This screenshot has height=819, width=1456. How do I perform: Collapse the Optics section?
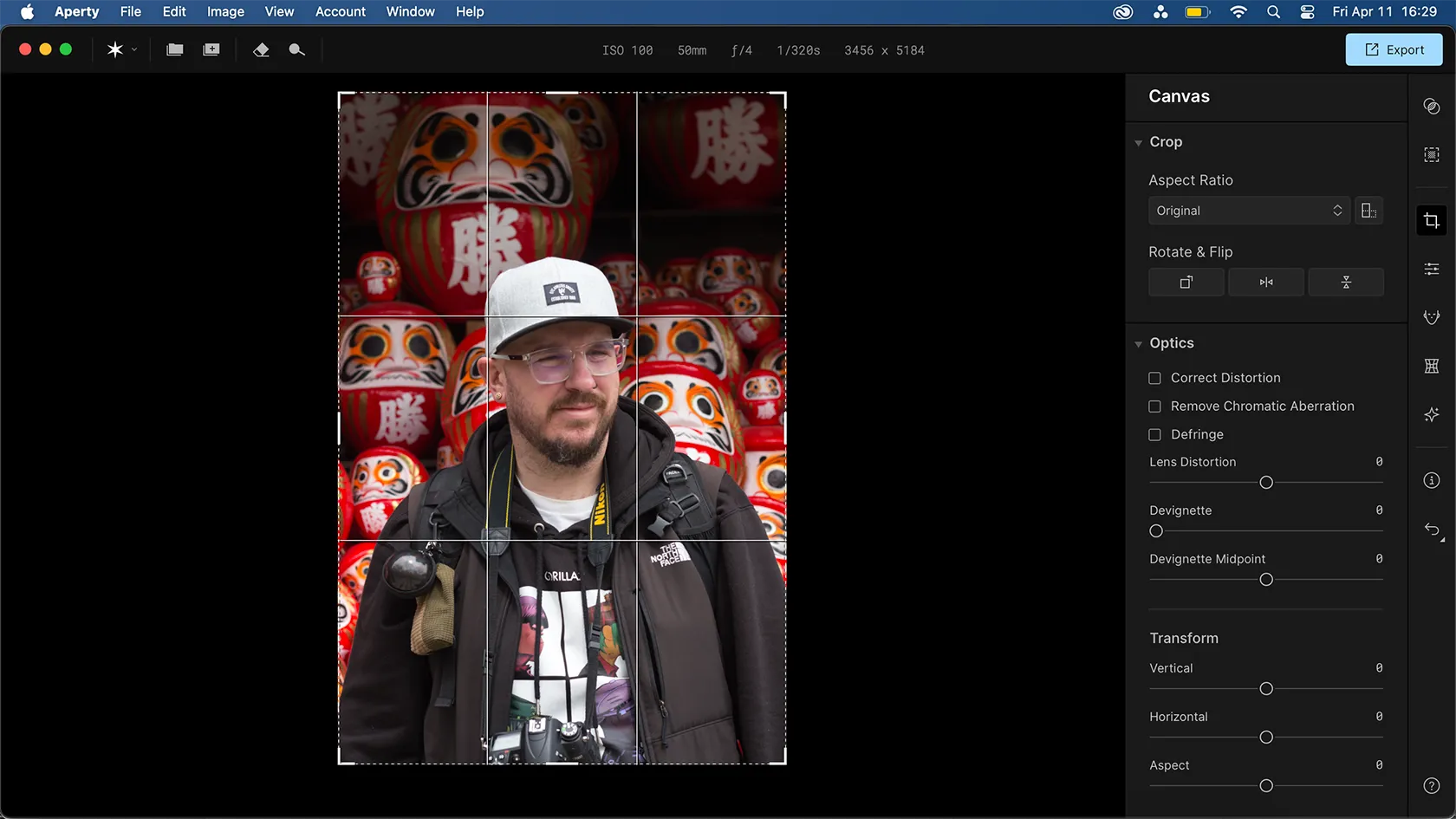coord(1138,343)
